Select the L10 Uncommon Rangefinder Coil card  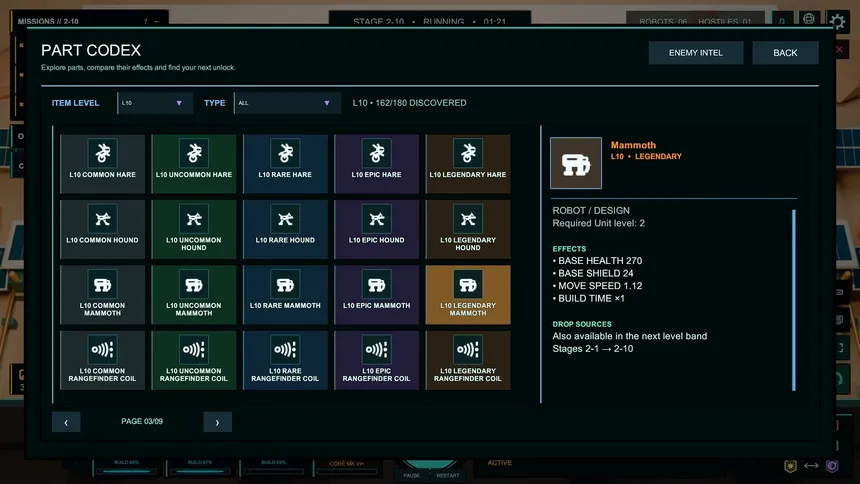[x=194, y=360]
